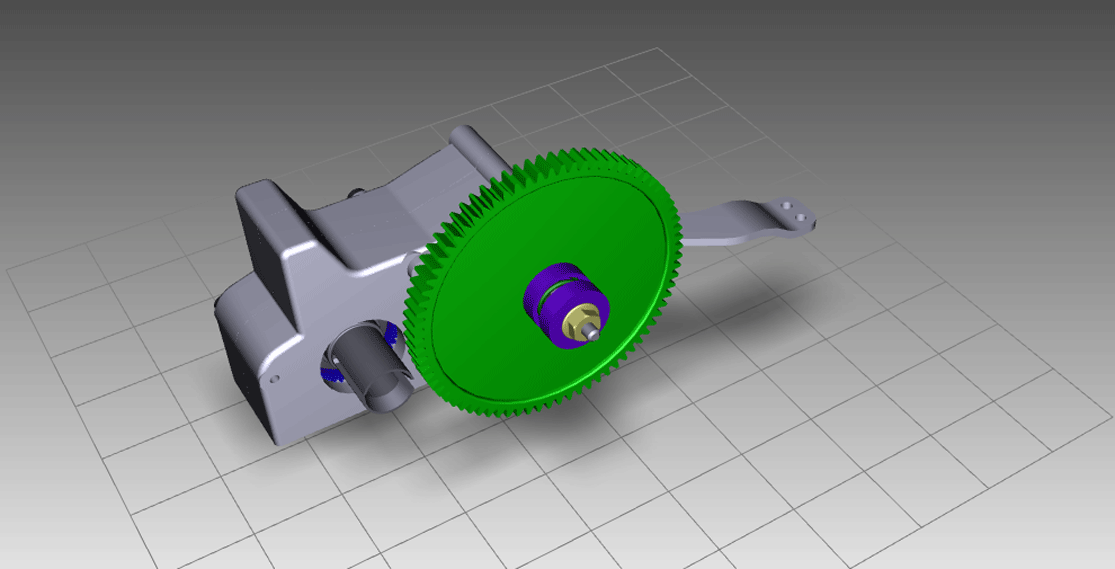Select the flat gray bracket arm
Image resolution: width=1115 pixels, height=569 pixels.
point(740,225)
